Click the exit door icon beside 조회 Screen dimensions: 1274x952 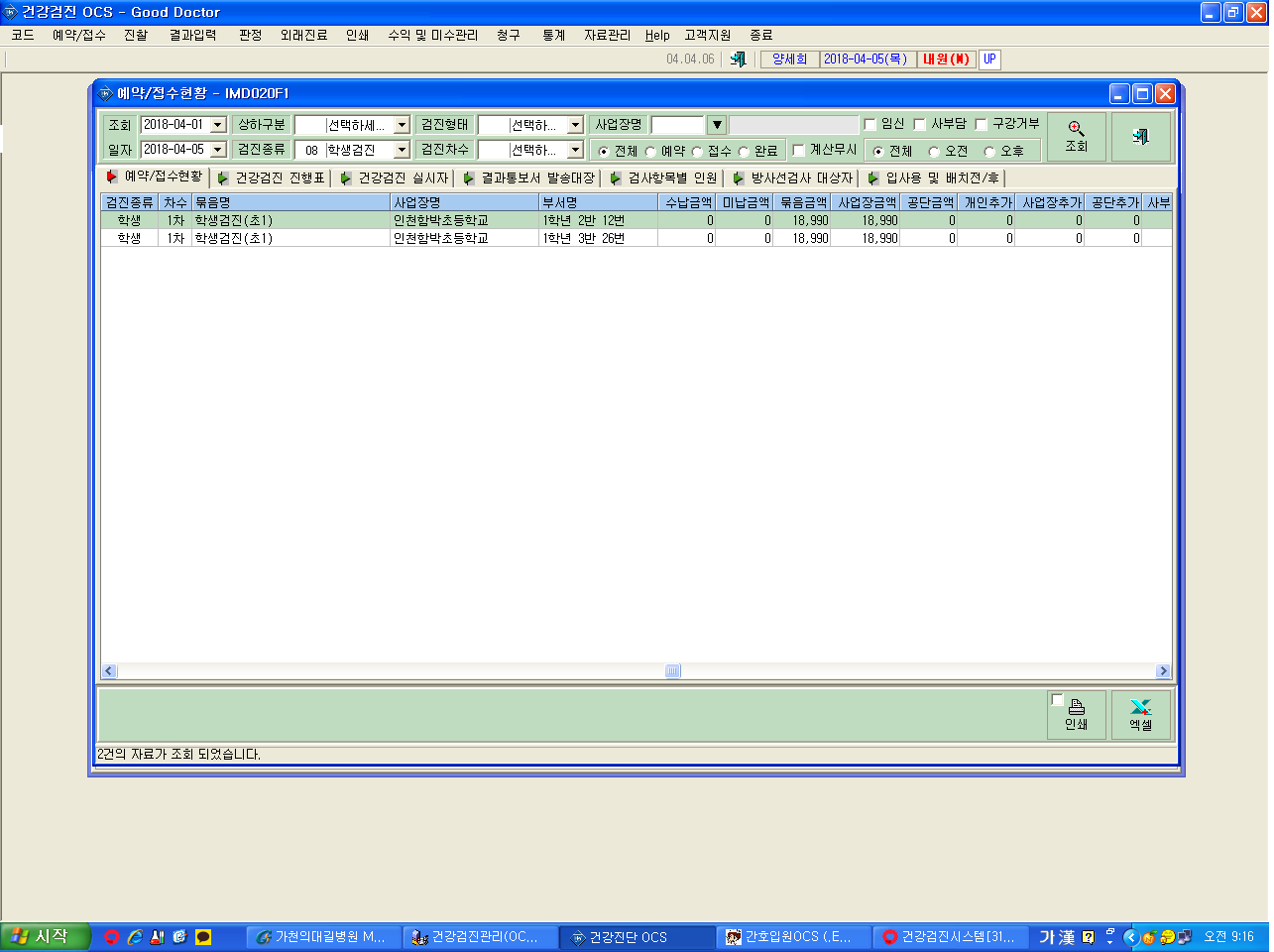click(x=1140, y=137)
